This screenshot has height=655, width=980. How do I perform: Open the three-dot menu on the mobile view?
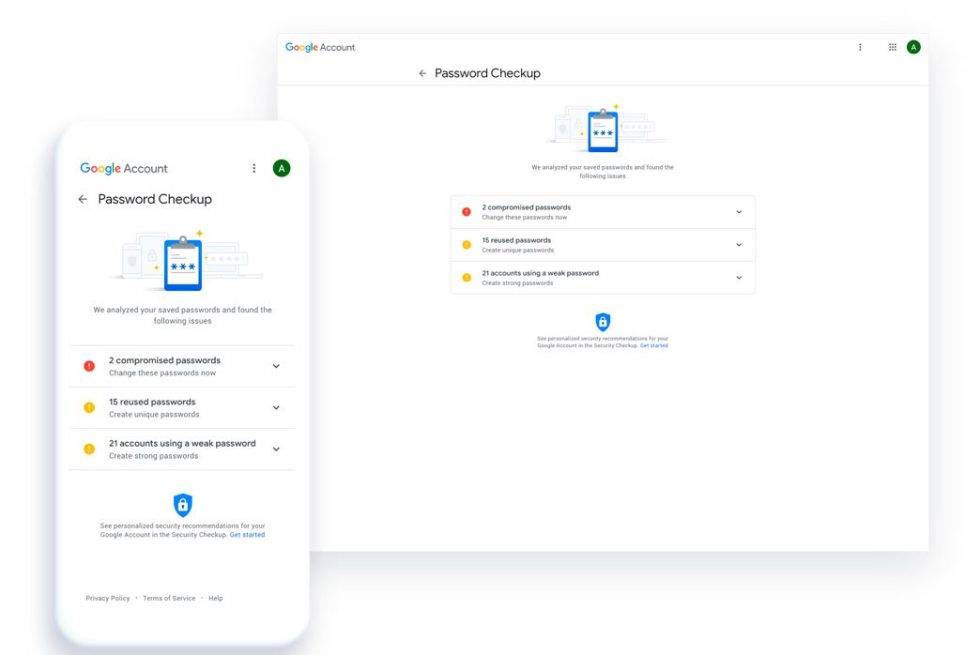point(255,167)
